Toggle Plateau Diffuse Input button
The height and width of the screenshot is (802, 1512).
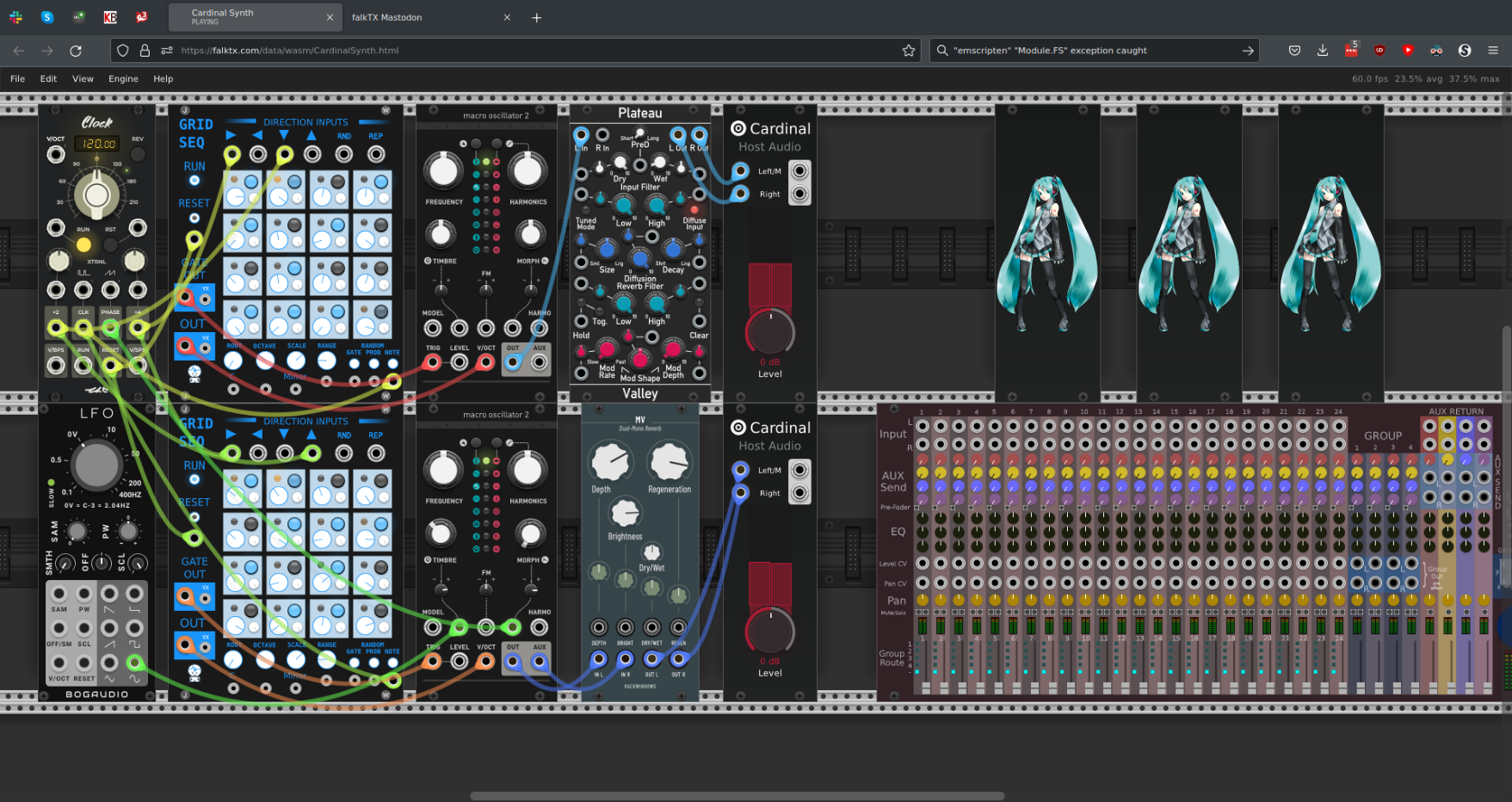tap(694, 209)
